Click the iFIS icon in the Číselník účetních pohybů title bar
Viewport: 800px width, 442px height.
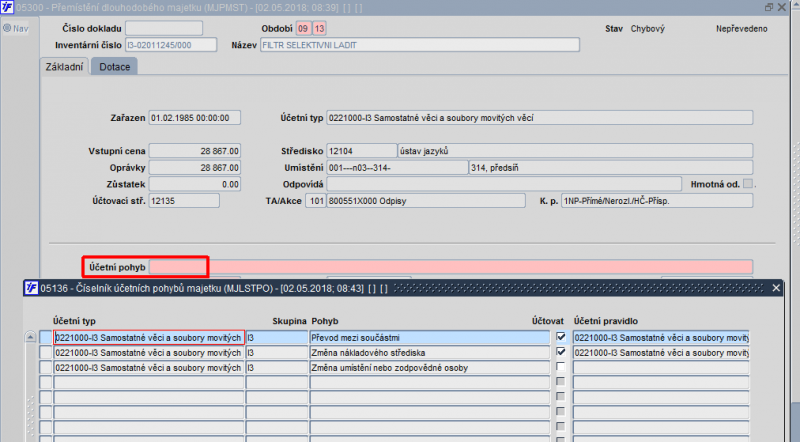32,288
